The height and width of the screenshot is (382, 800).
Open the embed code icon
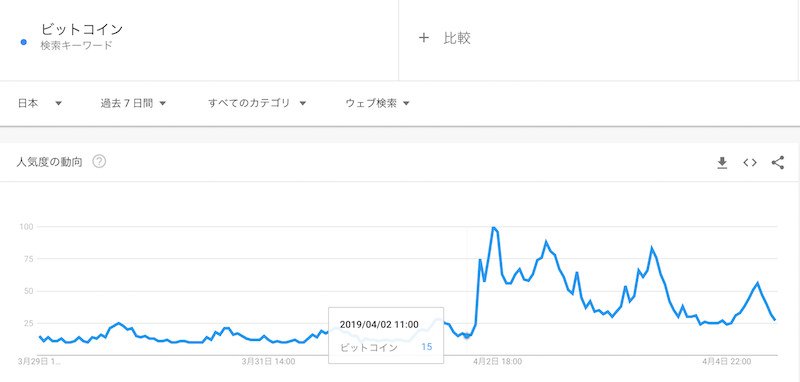tap(749, 163)
